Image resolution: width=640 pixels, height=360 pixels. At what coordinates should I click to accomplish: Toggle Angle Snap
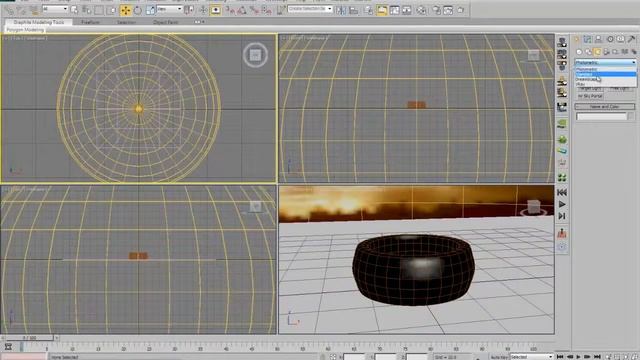(x=242, y=10)
